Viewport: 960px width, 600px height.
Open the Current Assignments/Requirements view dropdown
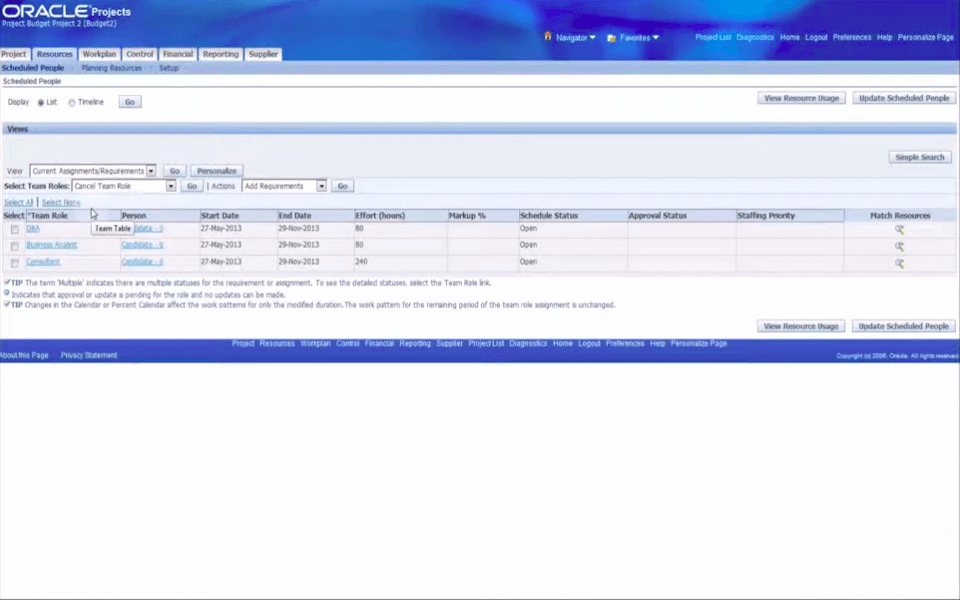pos(150,170)
